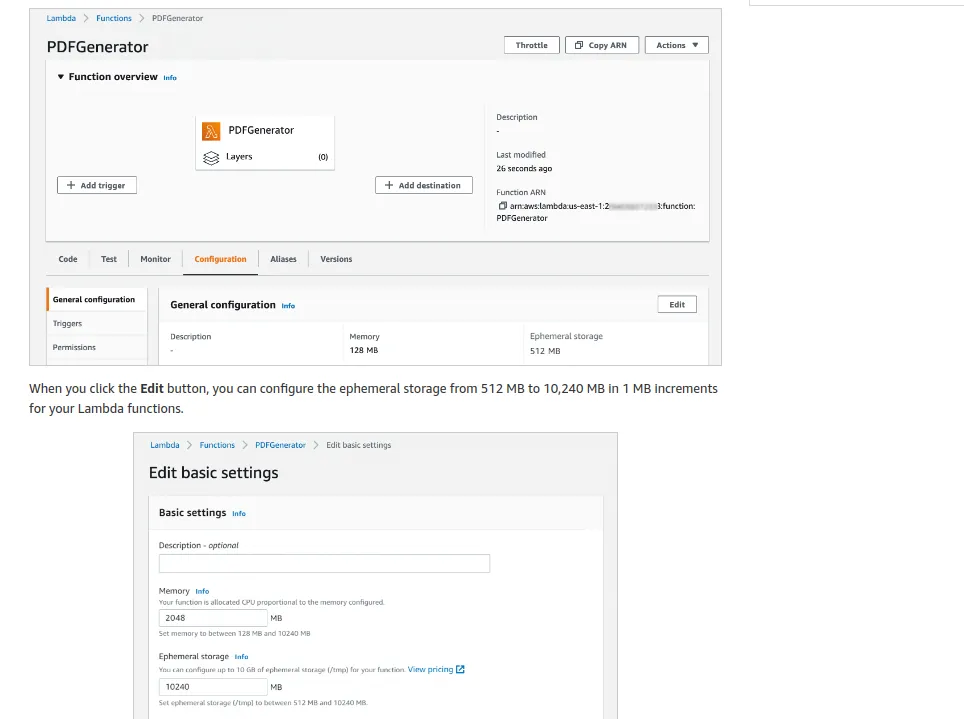Click the '128 MB' memory value
Screen dimensions: 964x719
pos(364,350)
